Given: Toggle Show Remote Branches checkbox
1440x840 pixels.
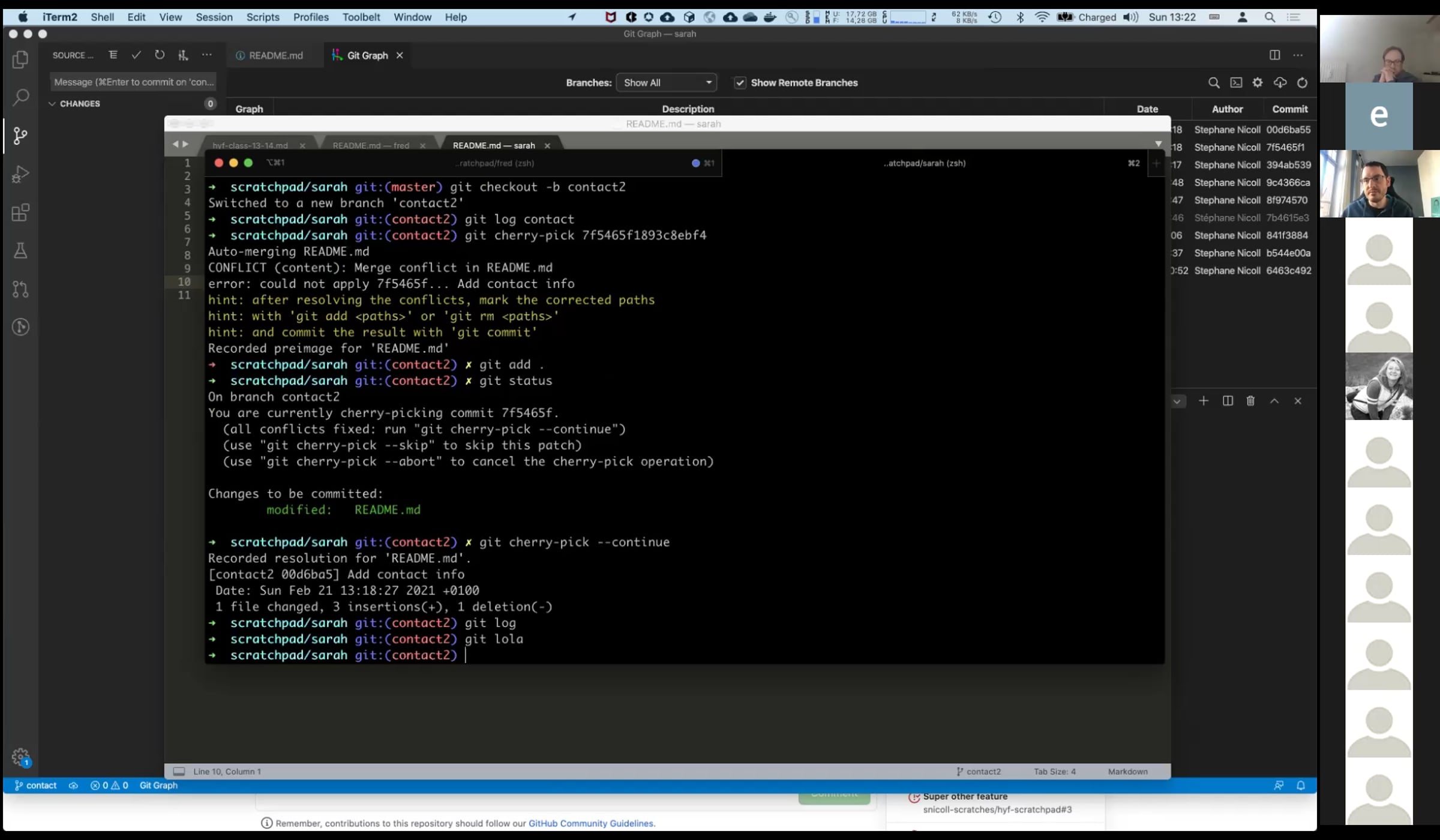Looking at the screenshot, I should pyautogui.click(x=740, y=83).
